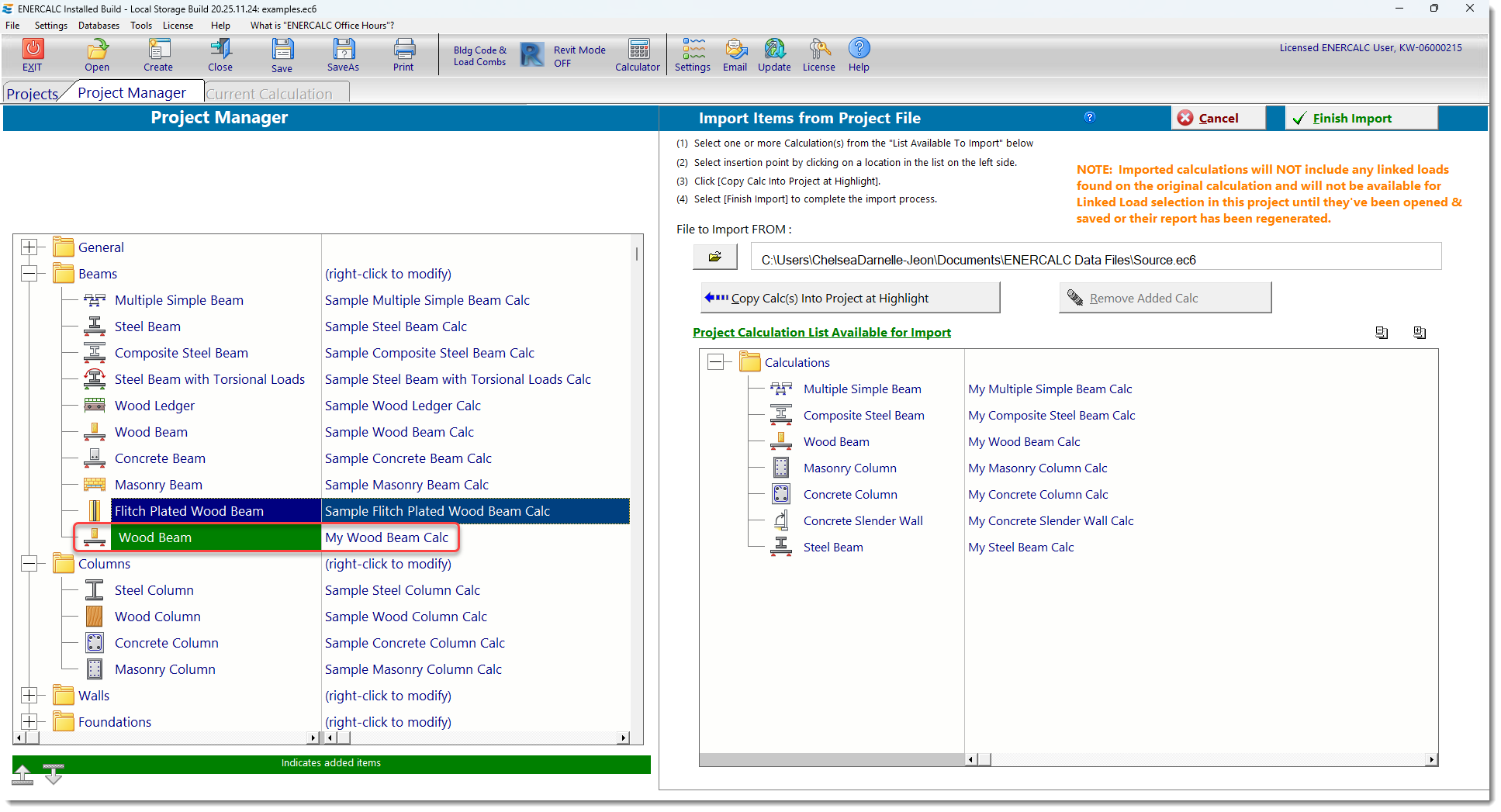Click Copy Calc(s) Into Project at Highlight
Viewport: 1501px width, 812px height.
click(849, 297)
